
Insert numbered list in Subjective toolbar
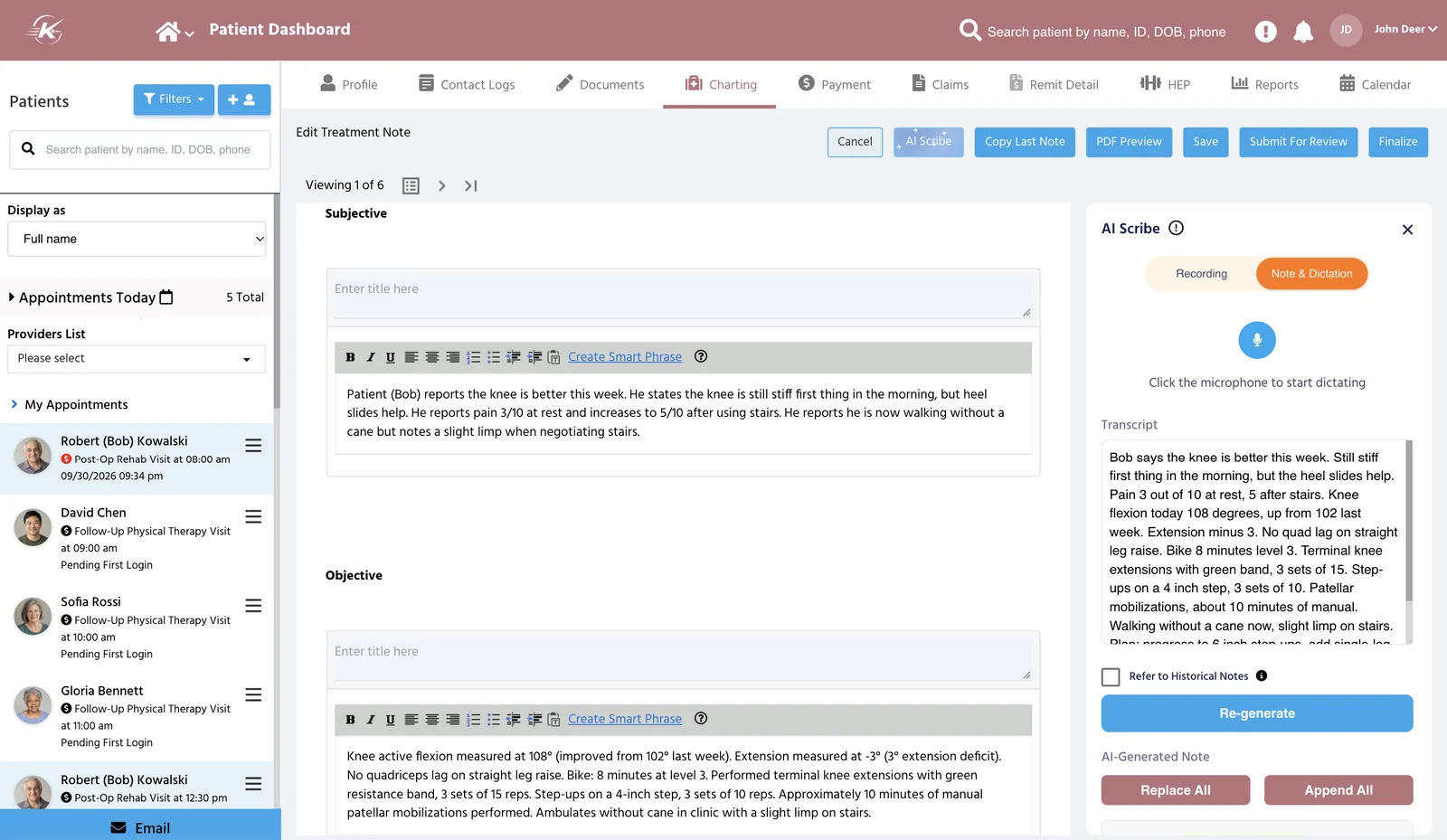473,357
